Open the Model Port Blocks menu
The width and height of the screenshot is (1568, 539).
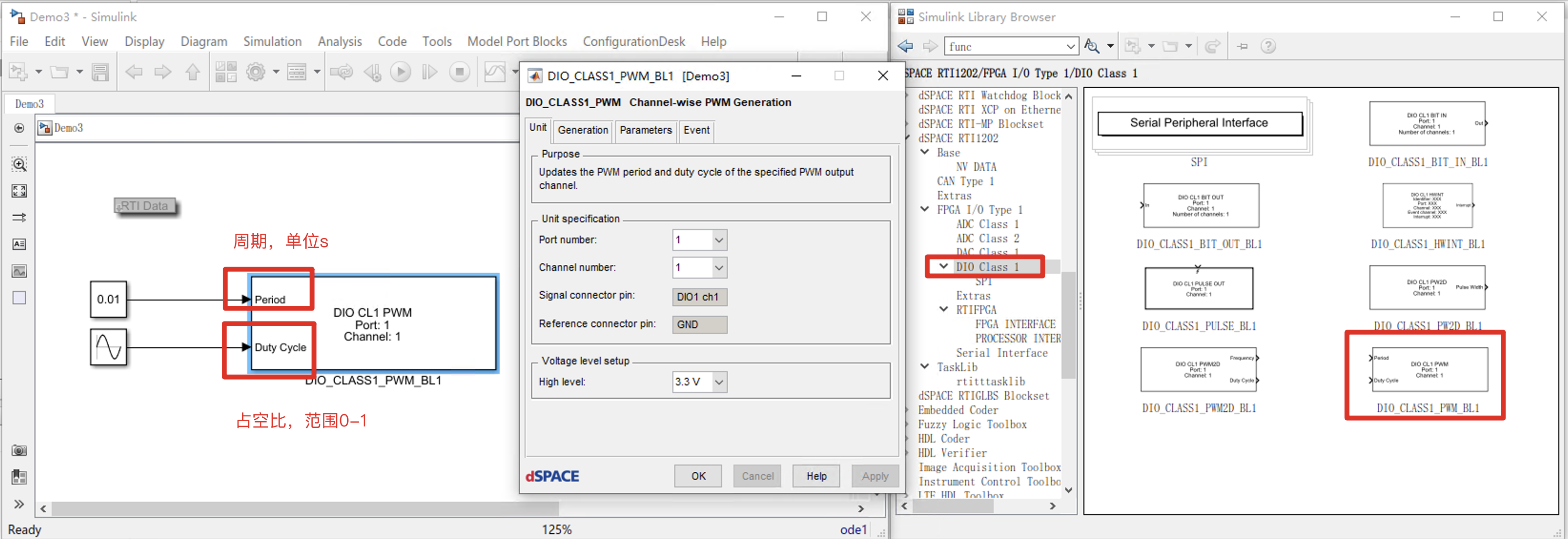517,41
